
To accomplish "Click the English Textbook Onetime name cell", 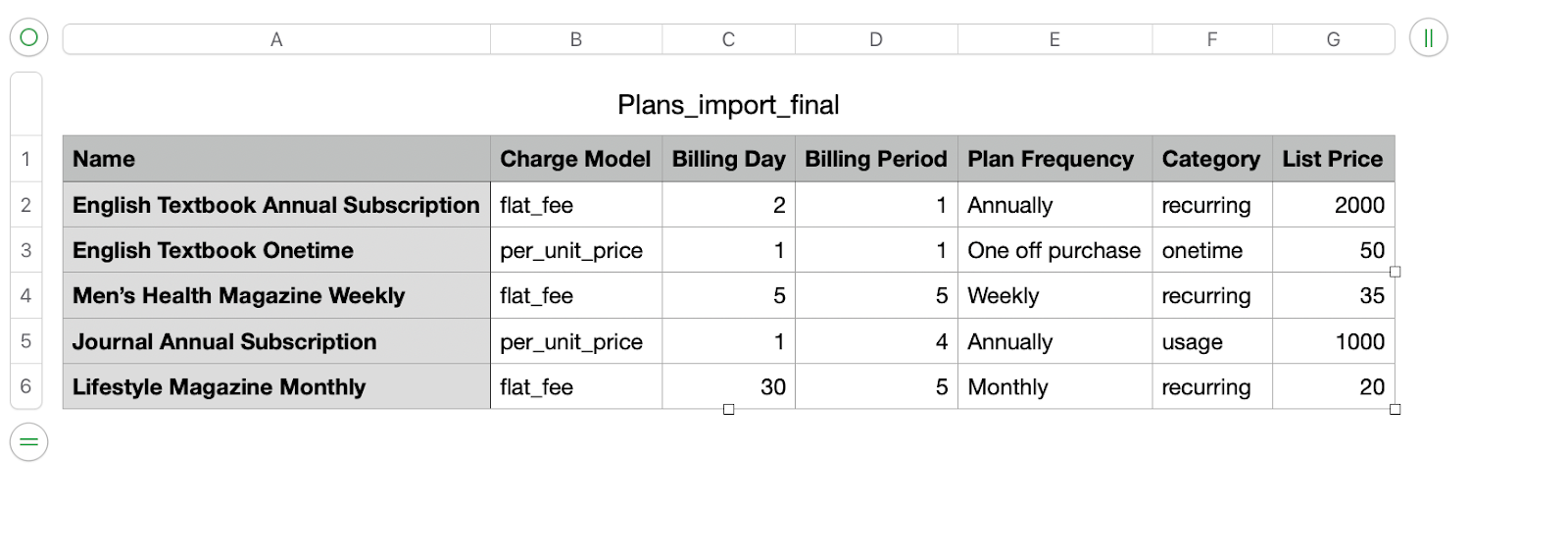I will (x=276, y=250).
